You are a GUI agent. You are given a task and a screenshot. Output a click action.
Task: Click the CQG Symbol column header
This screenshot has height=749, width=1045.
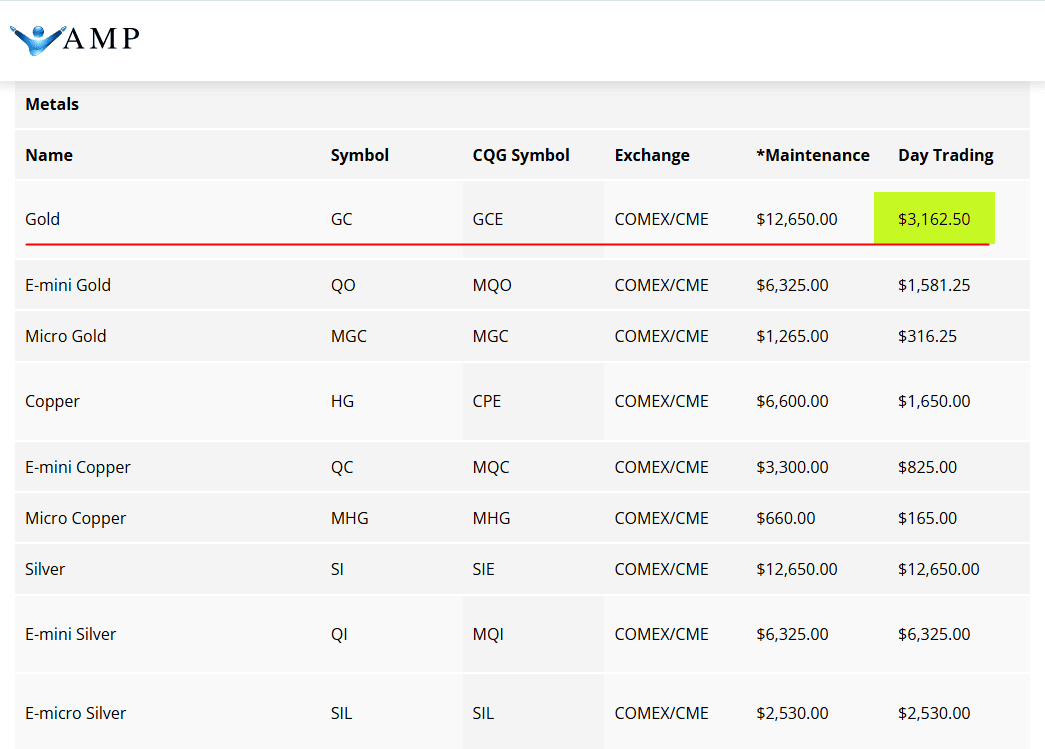pyautogui.click(x=521, y=155)
